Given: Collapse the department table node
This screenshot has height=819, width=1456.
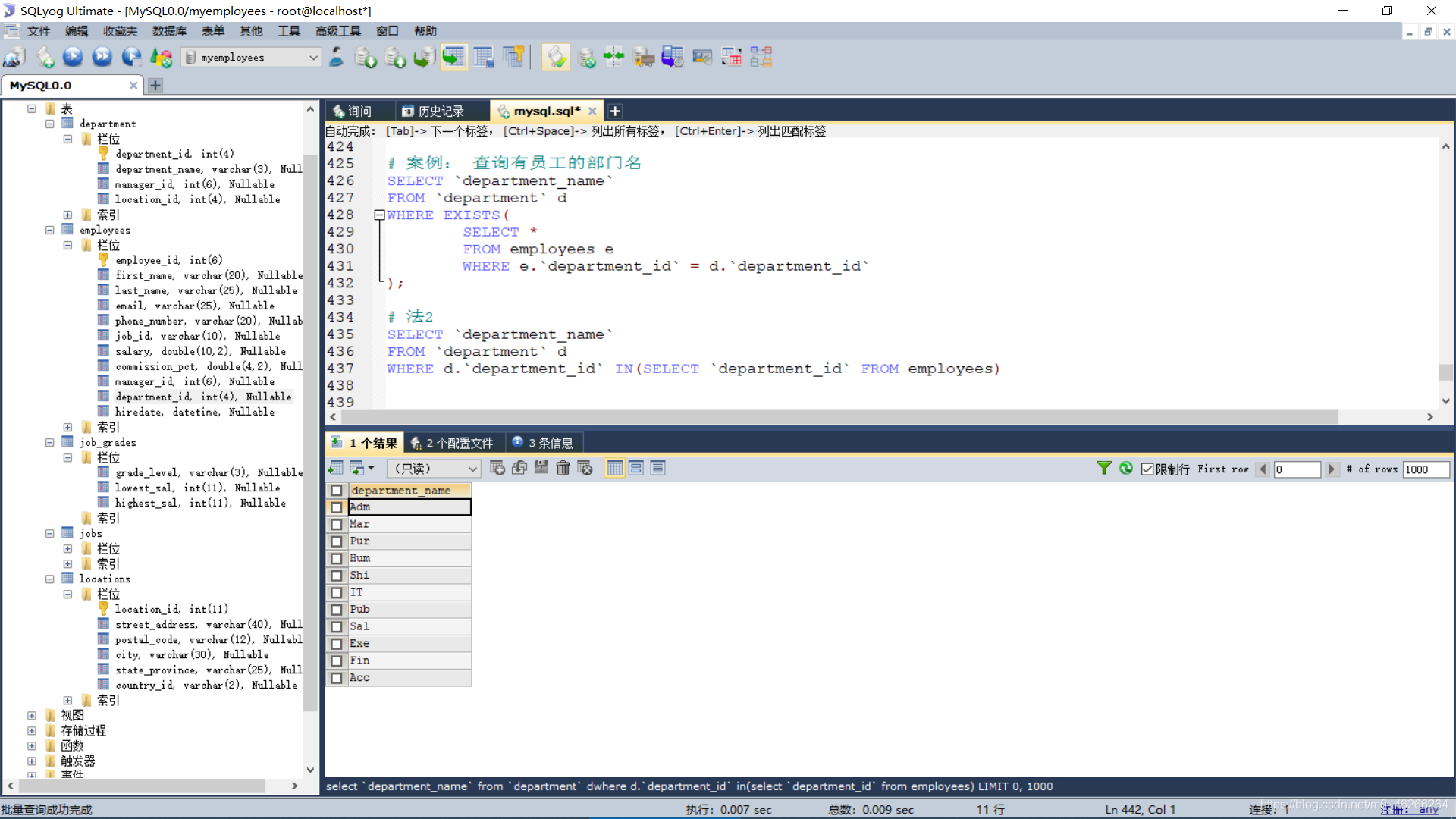Looking at the screenshot, I should (x=50, y=124).
